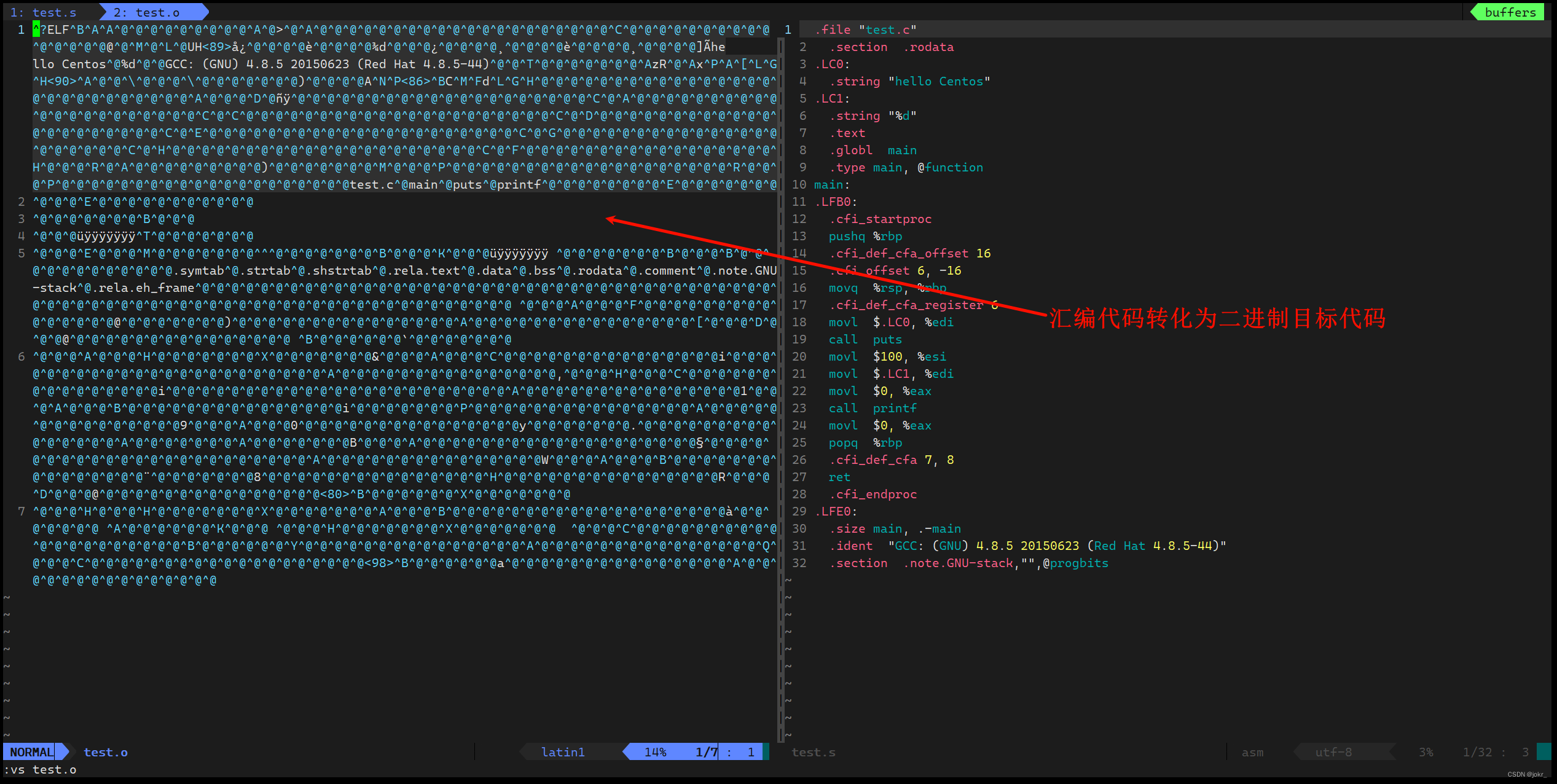Image resolution: width=1557 pixels, height=784 pixels.
Task: Click the test.c^@main^@puts^@printf symbol text
Action: (445, 184)
